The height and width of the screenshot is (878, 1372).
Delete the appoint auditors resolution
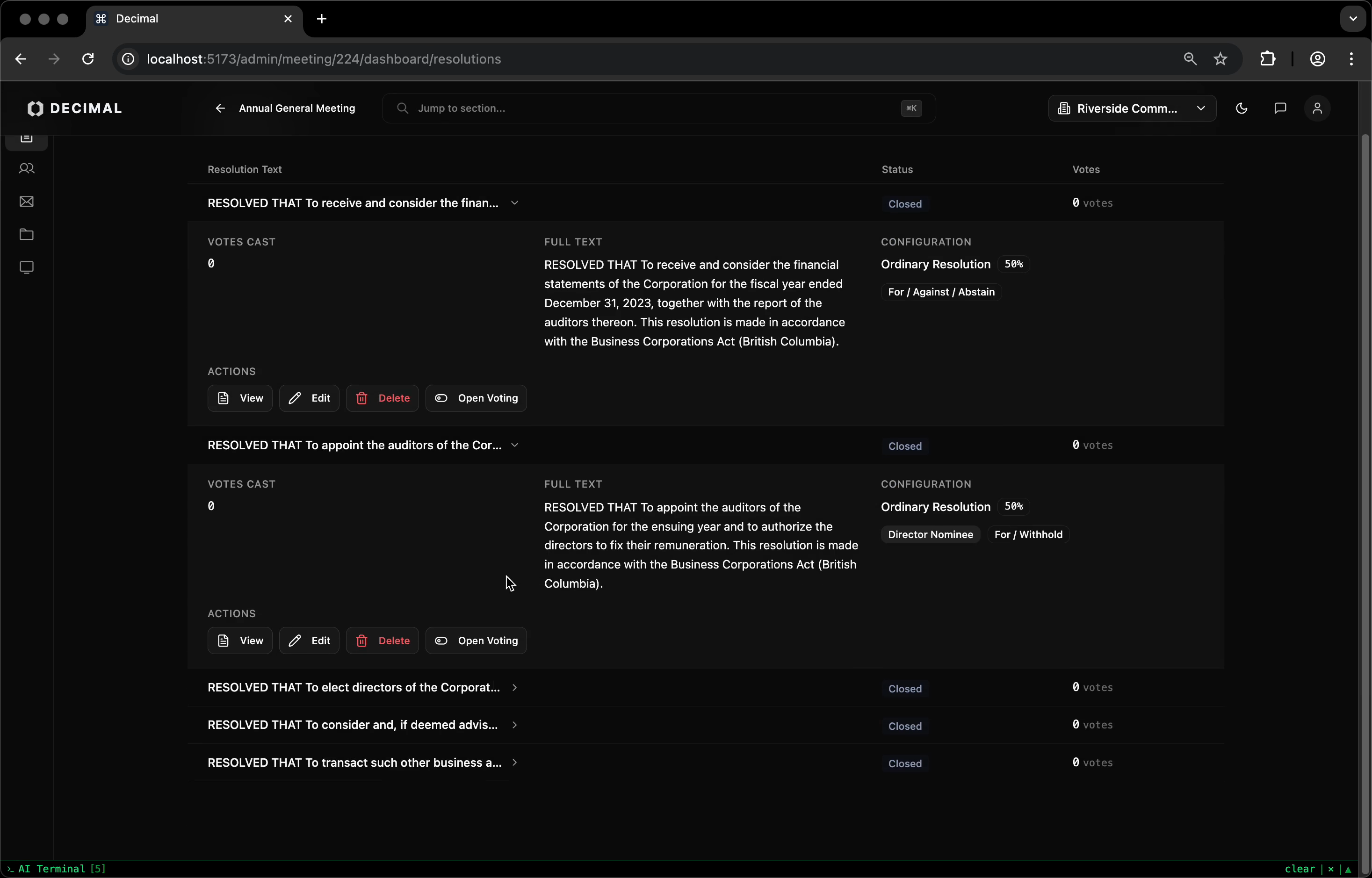click(x=382, y=640)
